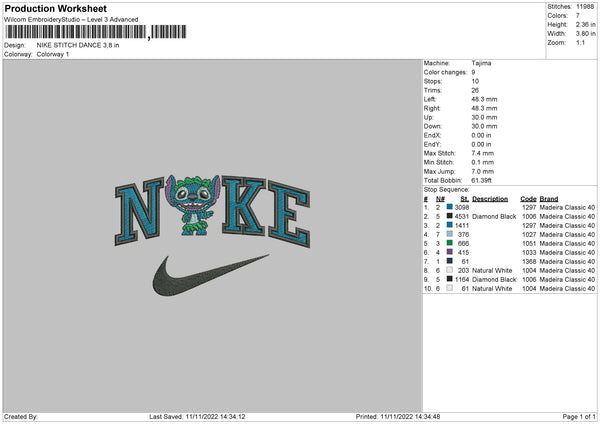Pick the blue swatch in stop row 1
600x424 pixels.
pyautogui.click(x=450, y=207)
